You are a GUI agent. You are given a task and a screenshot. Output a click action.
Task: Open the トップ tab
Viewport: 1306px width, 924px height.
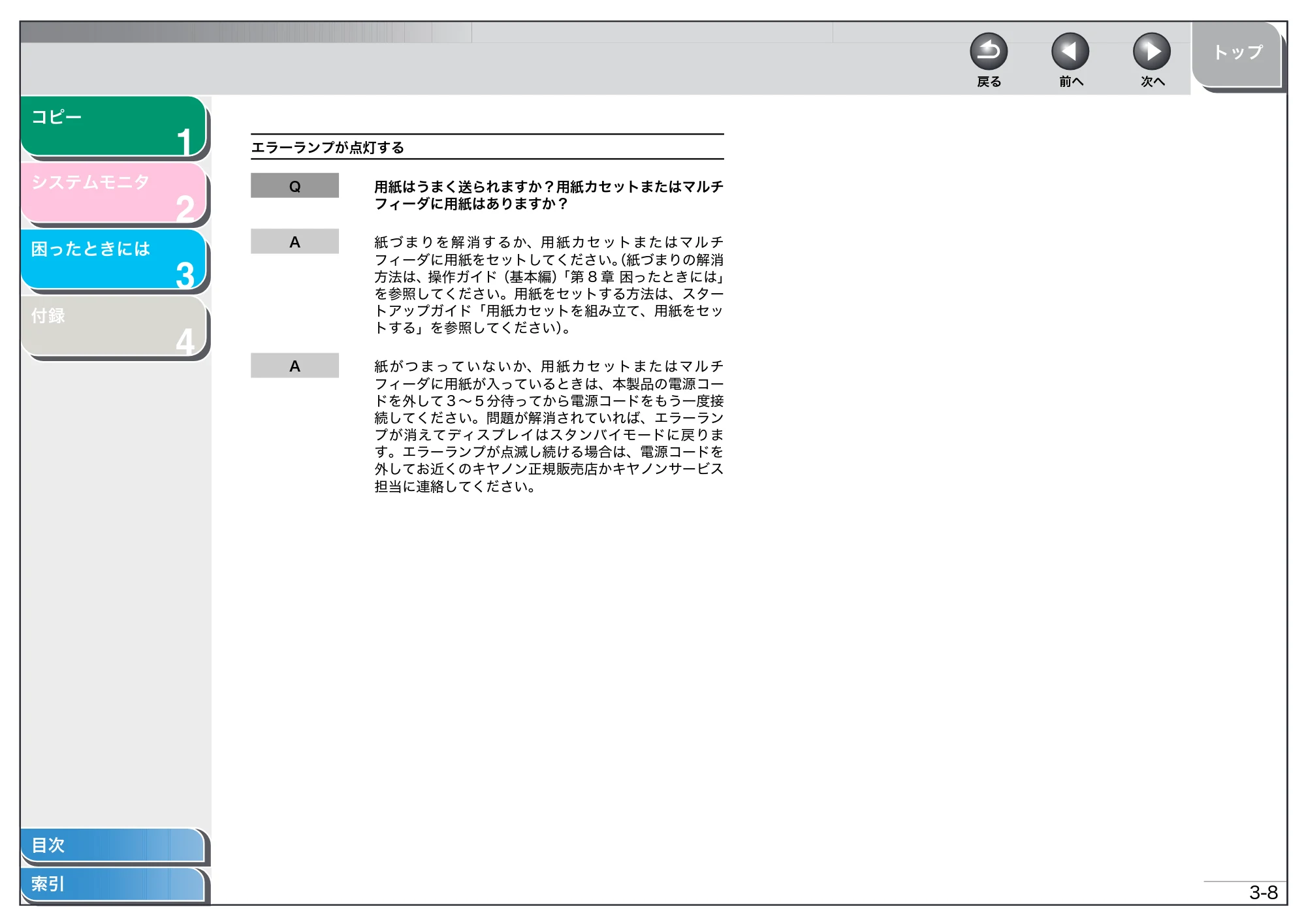tap(1237, 54)
